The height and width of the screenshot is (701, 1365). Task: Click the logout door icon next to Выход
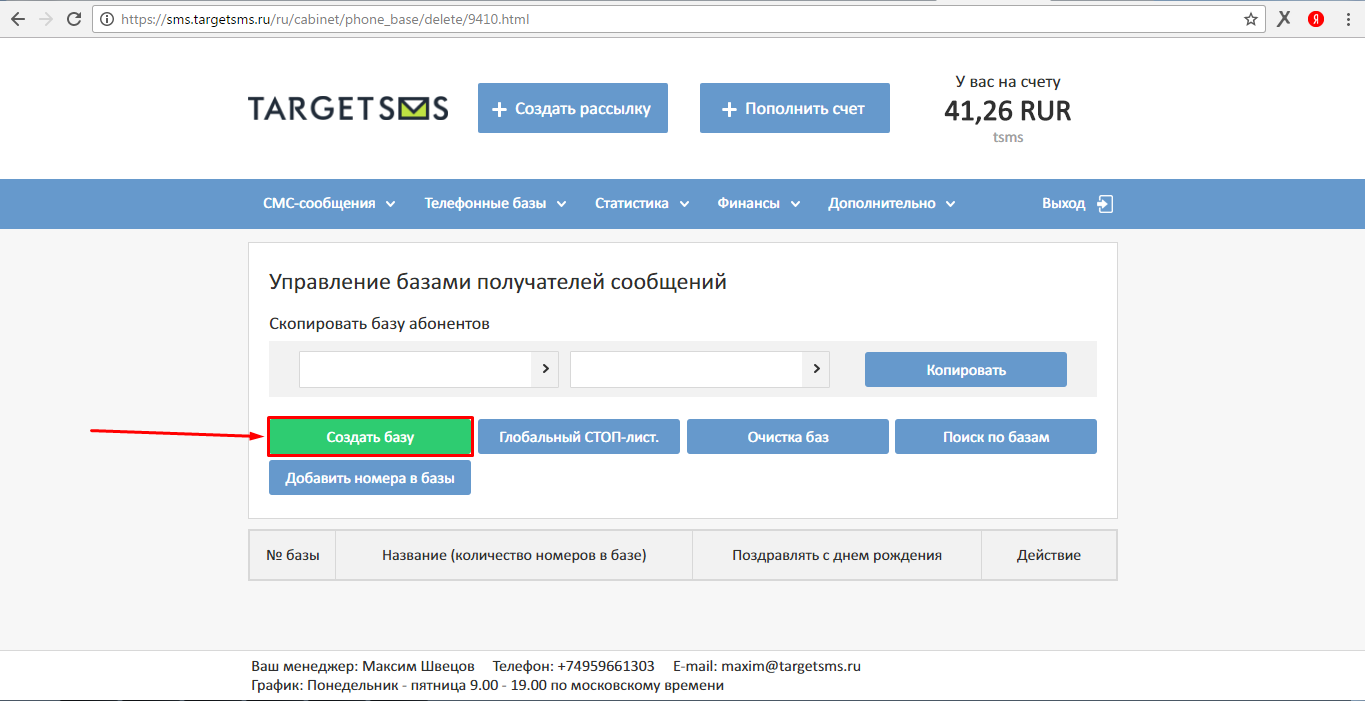pyautogui.click(x=1104, y=203)
